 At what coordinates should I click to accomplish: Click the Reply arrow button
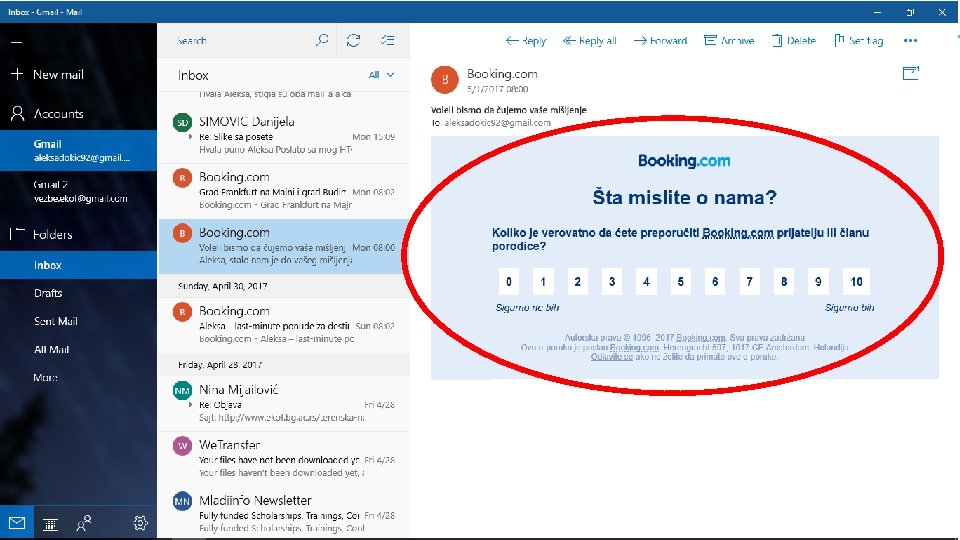pos(525,41)
